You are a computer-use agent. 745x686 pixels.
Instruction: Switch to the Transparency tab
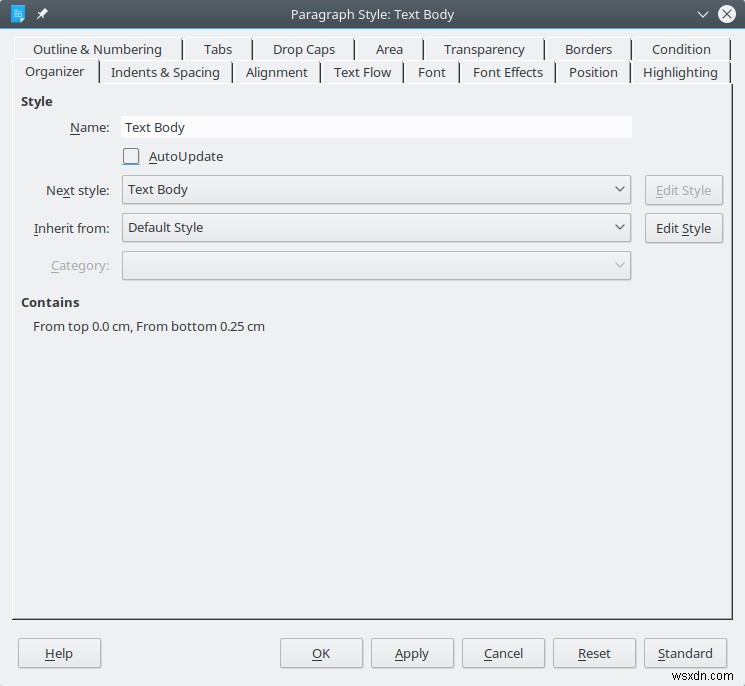tap(484, 49)
